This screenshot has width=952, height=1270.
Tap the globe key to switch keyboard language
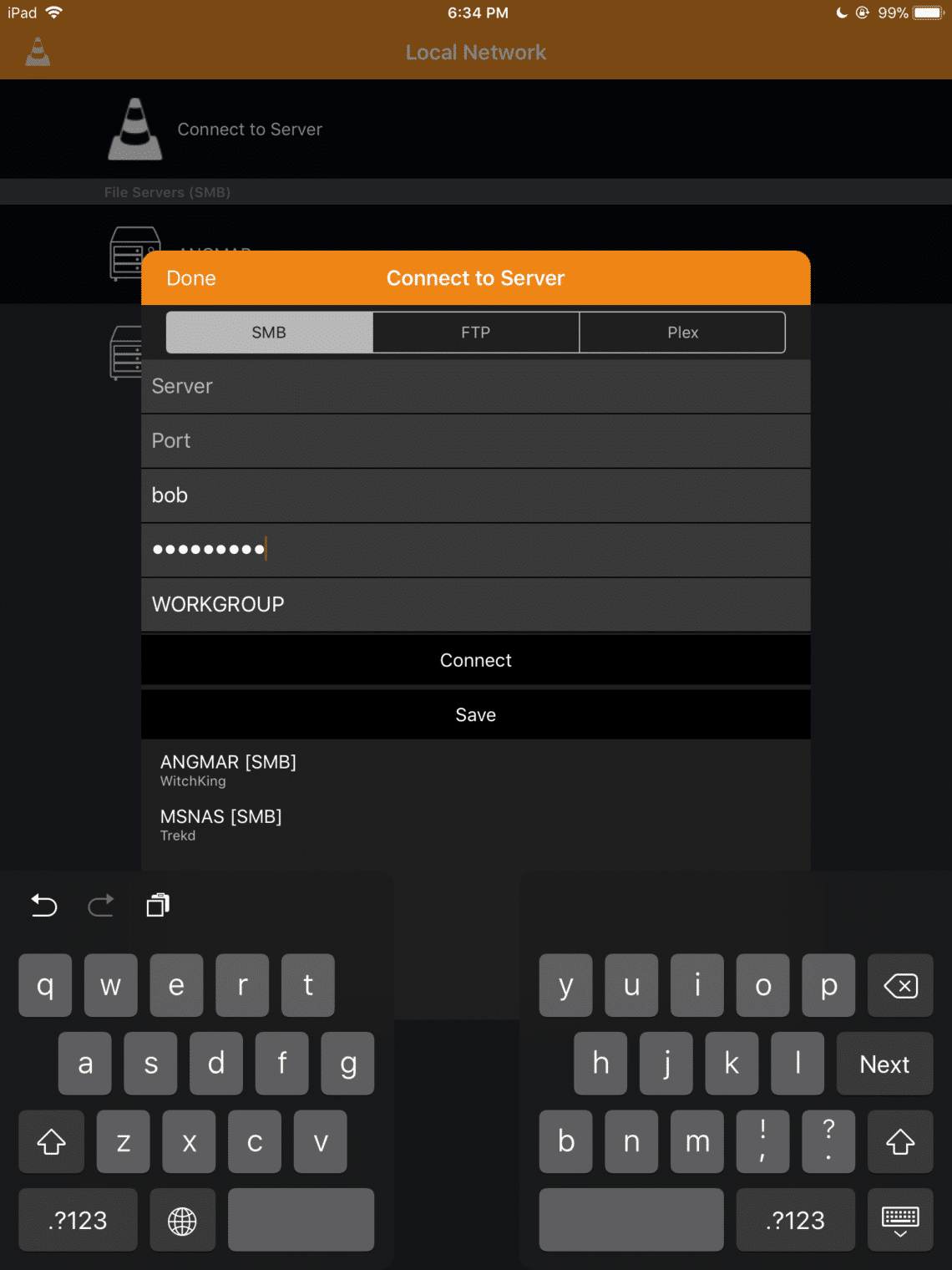click(x=182, y=1220)
